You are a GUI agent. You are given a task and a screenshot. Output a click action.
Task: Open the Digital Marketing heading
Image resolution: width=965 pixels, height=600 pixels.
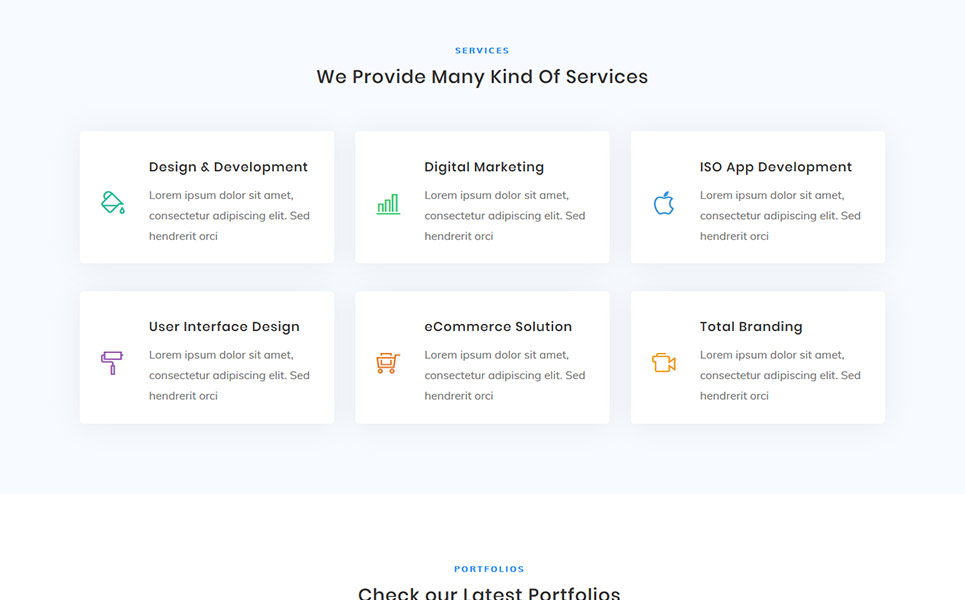484,167
